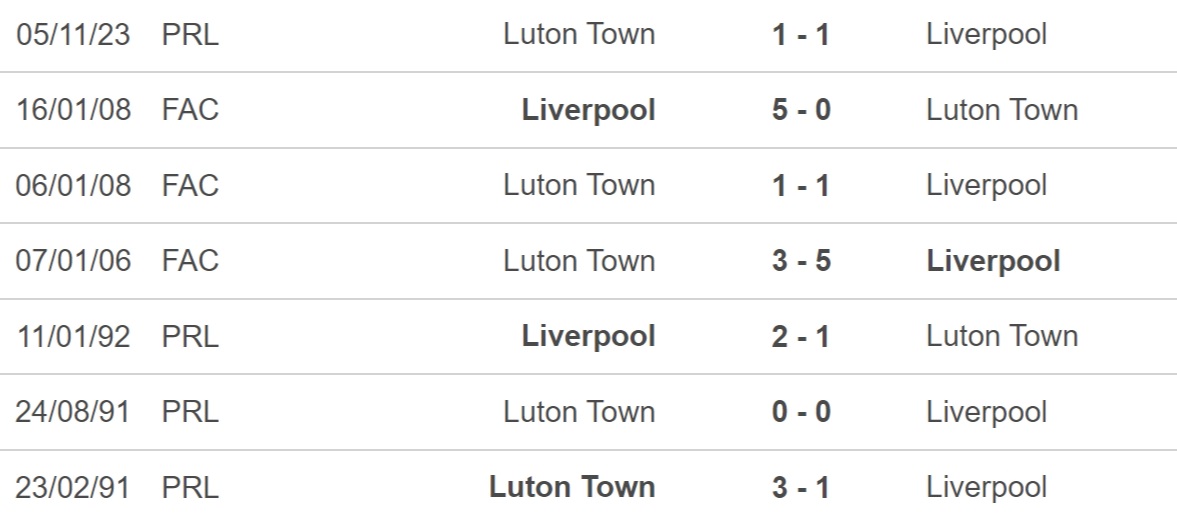
Task: Select Luton Town in the 05/11/23 row
Action: (x=579, y=35)
